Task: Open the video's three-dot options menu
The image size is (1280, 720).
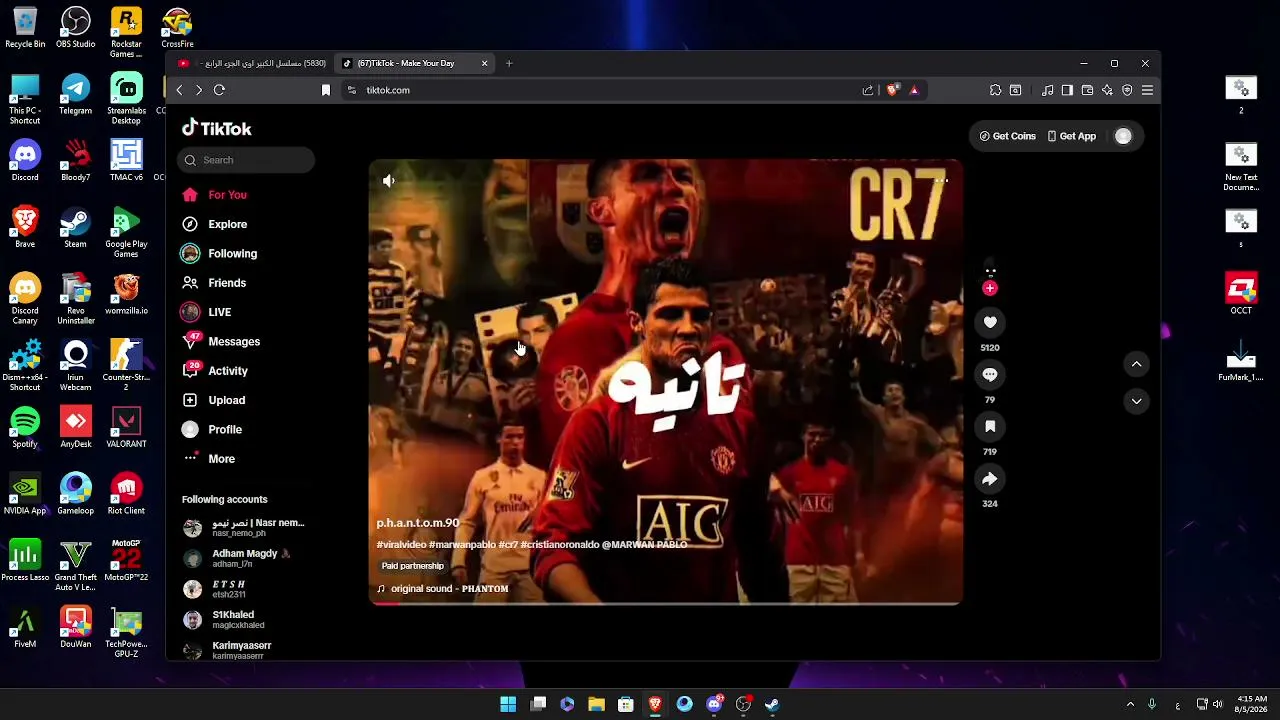Action: 942,181
